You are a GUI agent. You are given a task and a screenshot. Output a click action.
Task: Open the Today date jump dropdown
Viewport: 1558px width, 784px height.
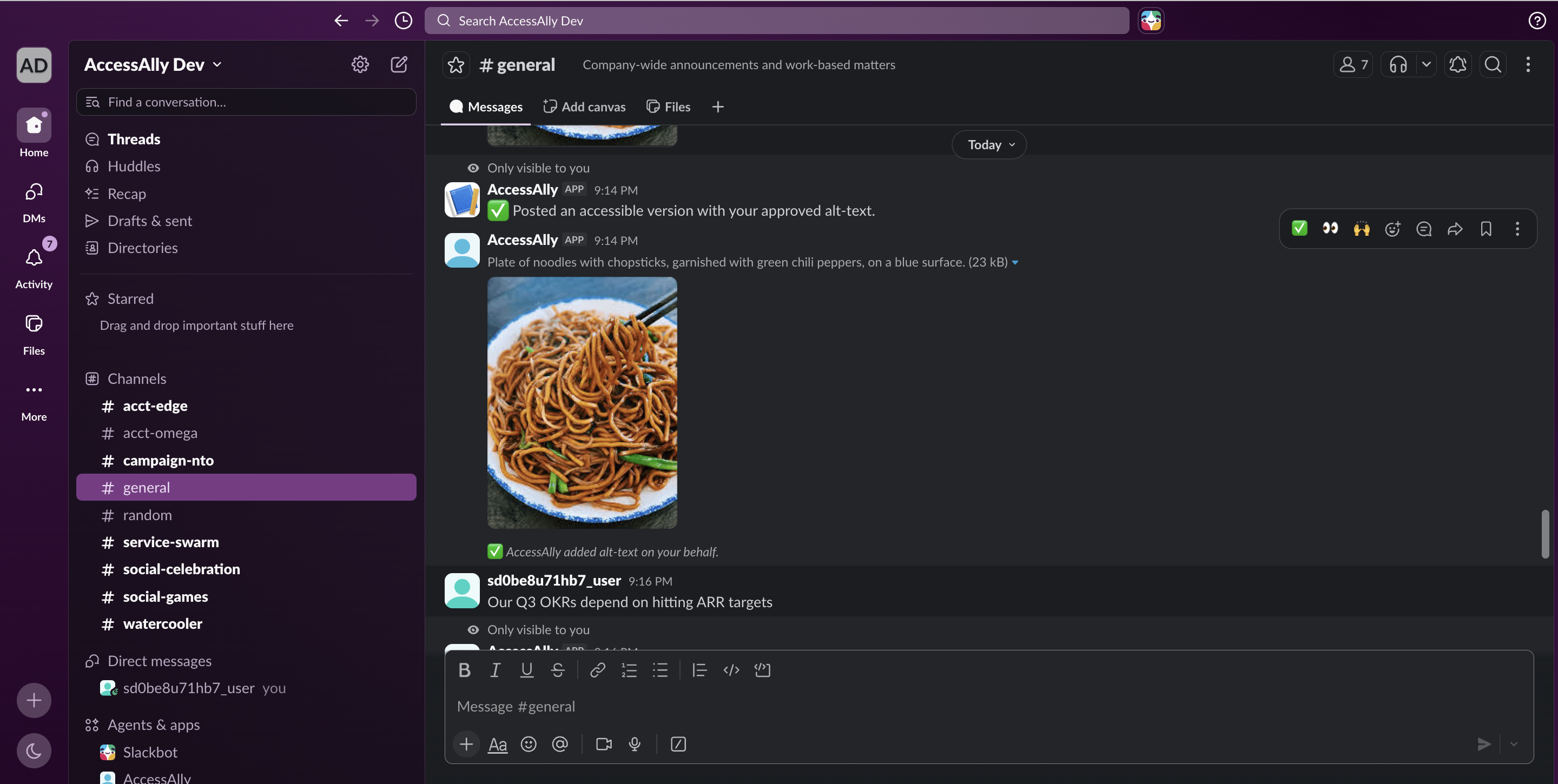[989, 144]
